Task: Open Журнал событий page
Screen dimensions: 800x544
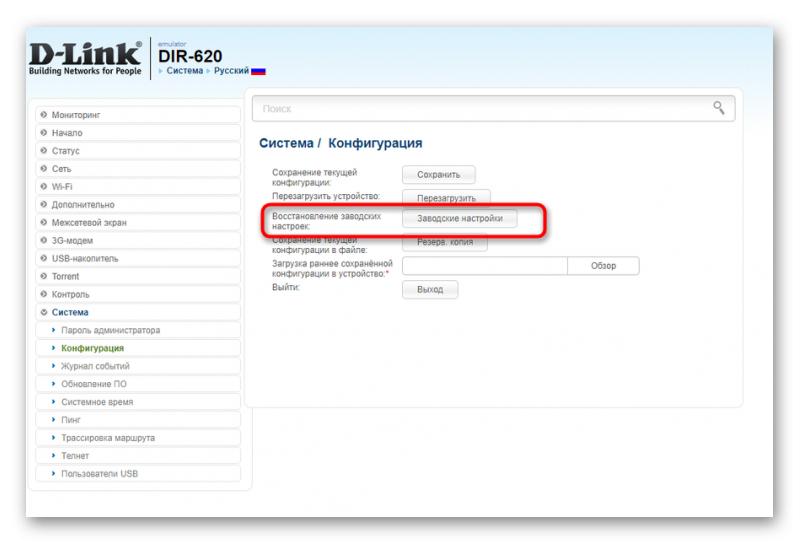Action: [138, 366]
